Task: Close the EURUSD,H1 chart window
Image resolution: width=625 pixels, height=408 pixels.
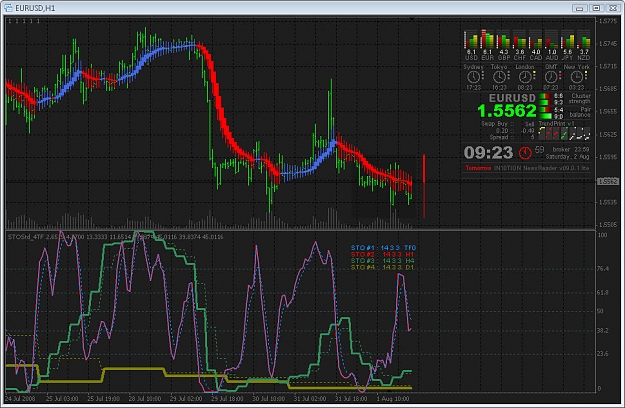Action: pos(613,8)
